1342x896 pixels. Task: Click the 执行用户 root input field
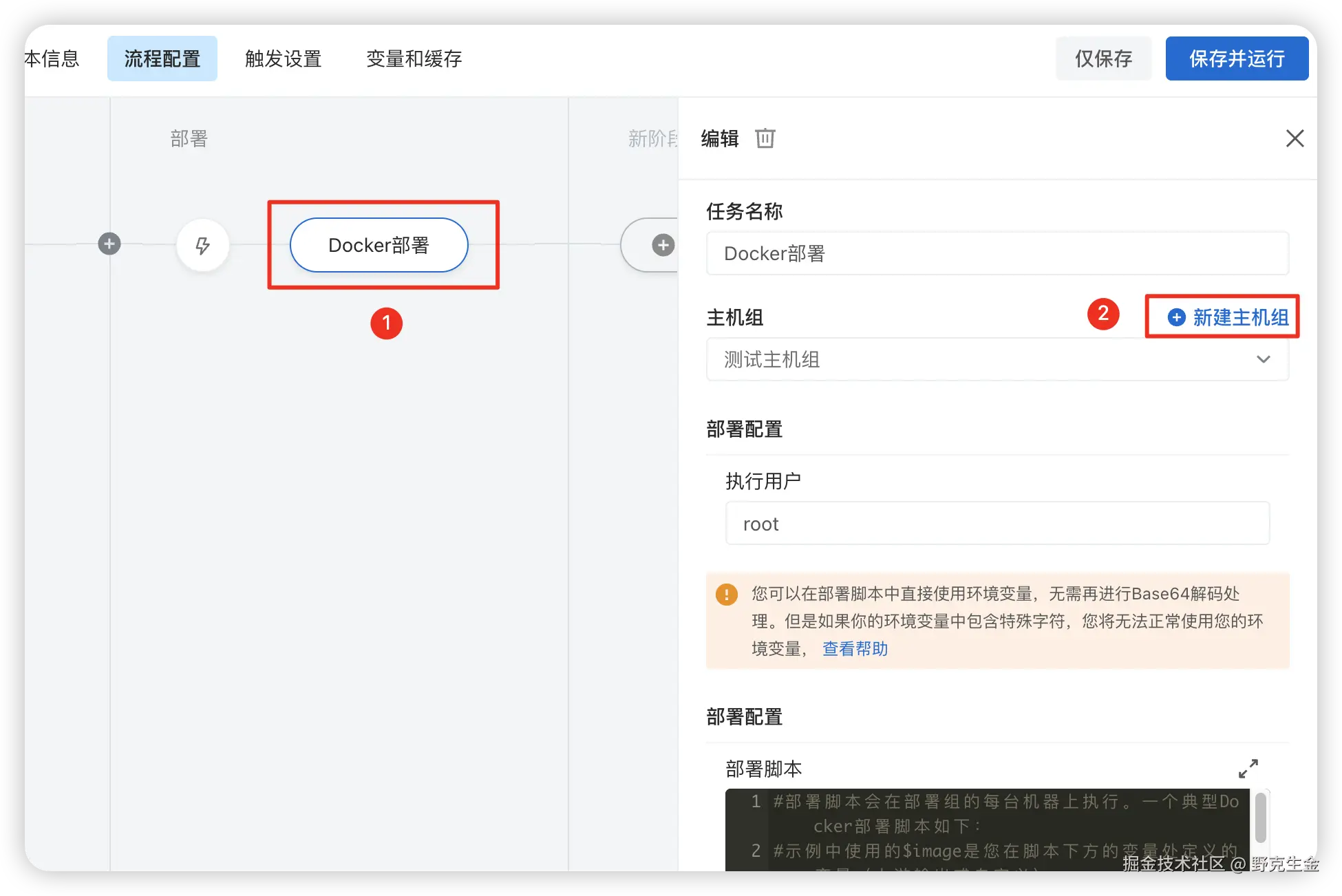tap(997, 524)
